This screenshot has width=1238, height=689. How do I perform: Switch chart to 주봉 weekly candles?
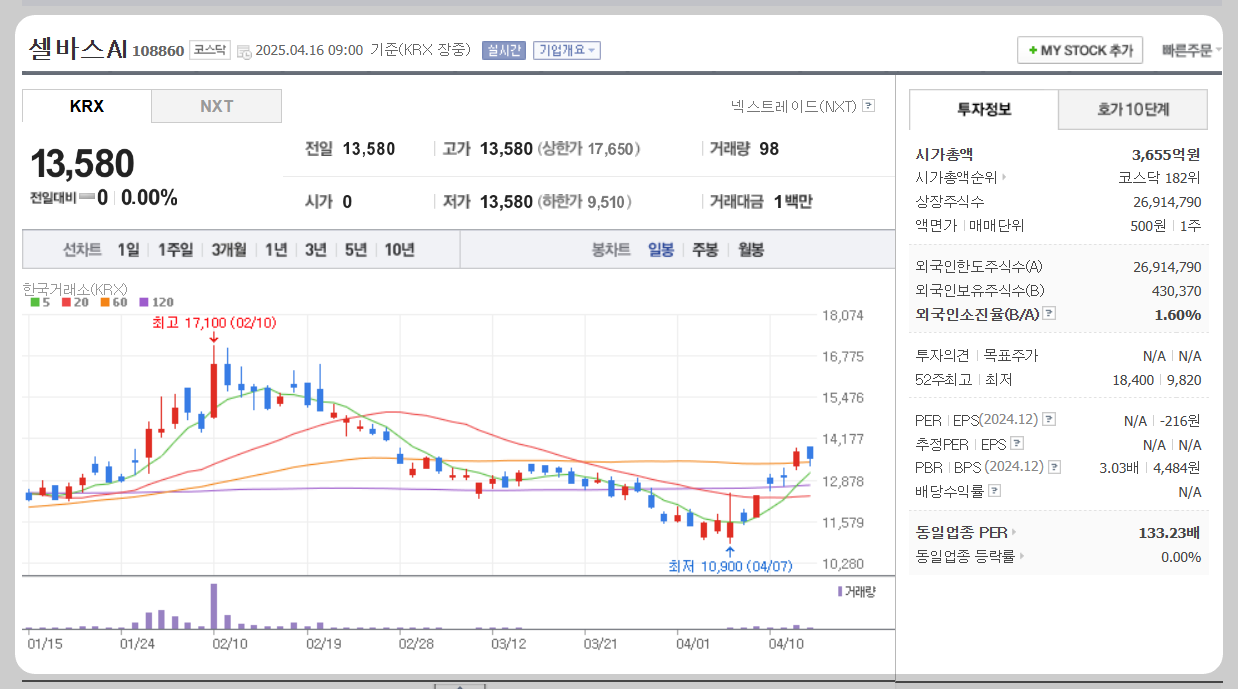click(707, 250)
